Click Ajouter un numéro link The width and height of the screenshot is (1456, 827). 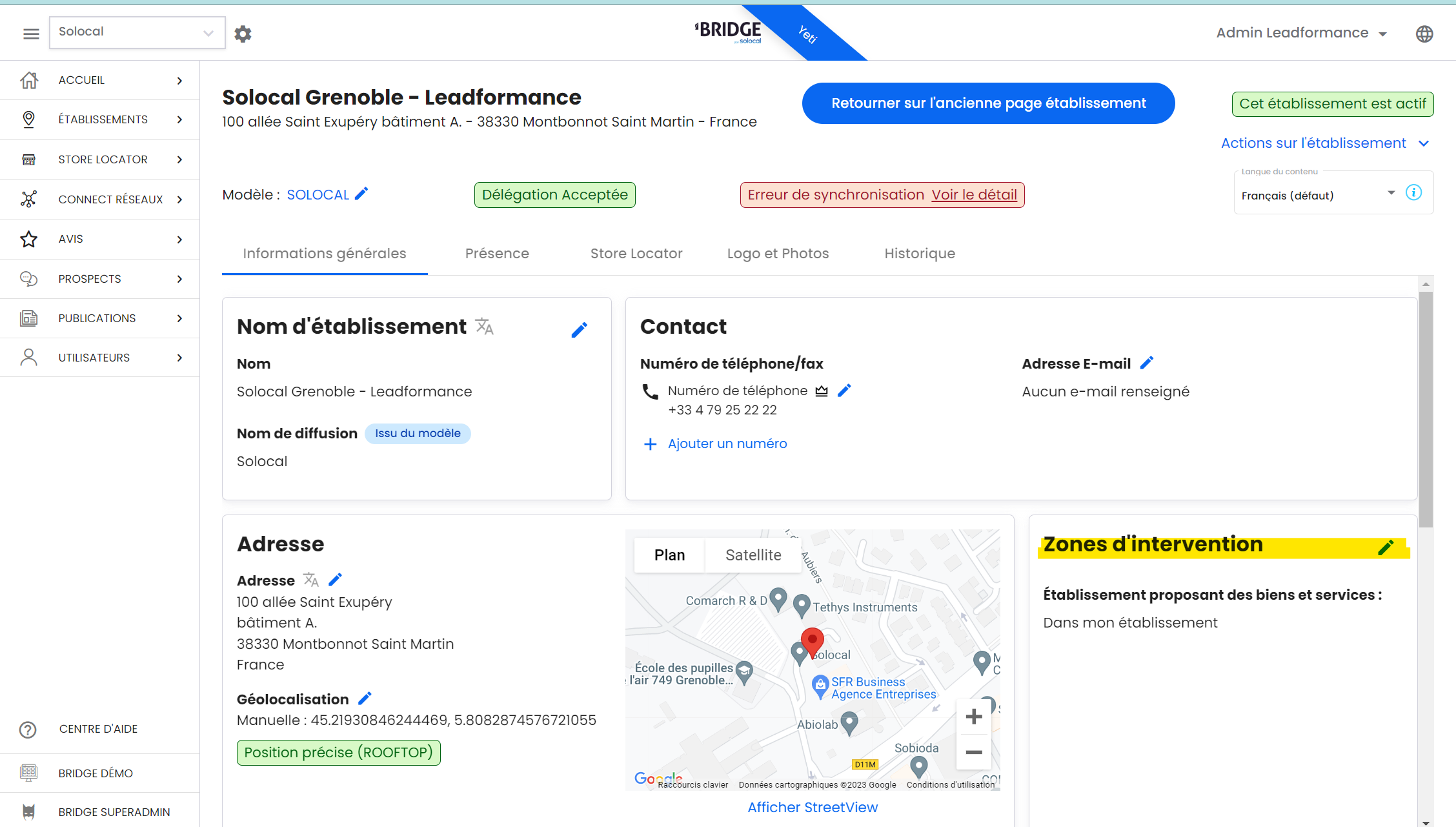(727, 444)
